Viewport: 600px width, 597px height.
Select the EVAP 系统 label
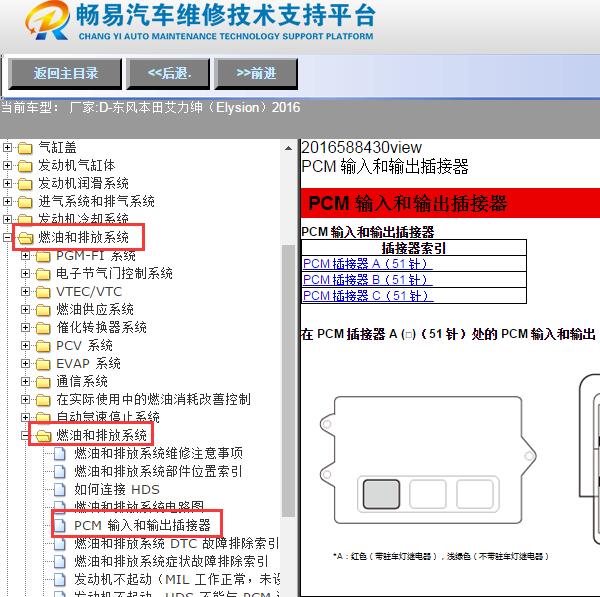tap(88, 363)
